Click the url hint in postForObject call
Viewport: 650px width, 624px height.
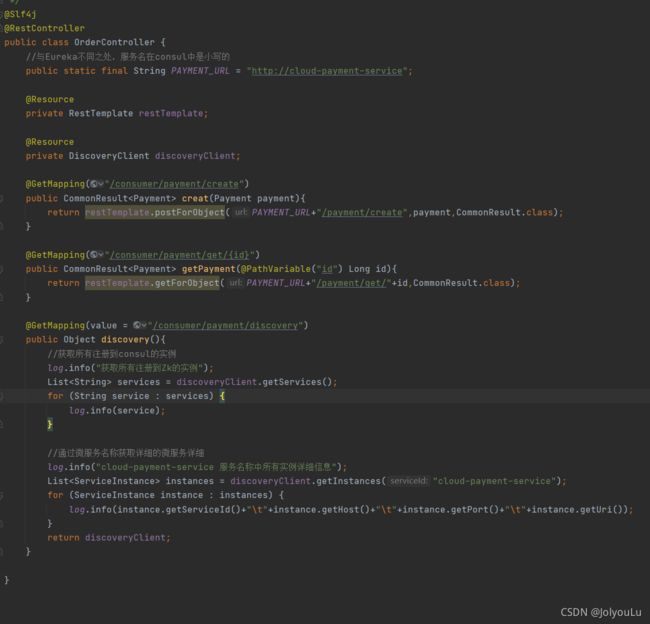pyautogui.click(x=241, y=212)
